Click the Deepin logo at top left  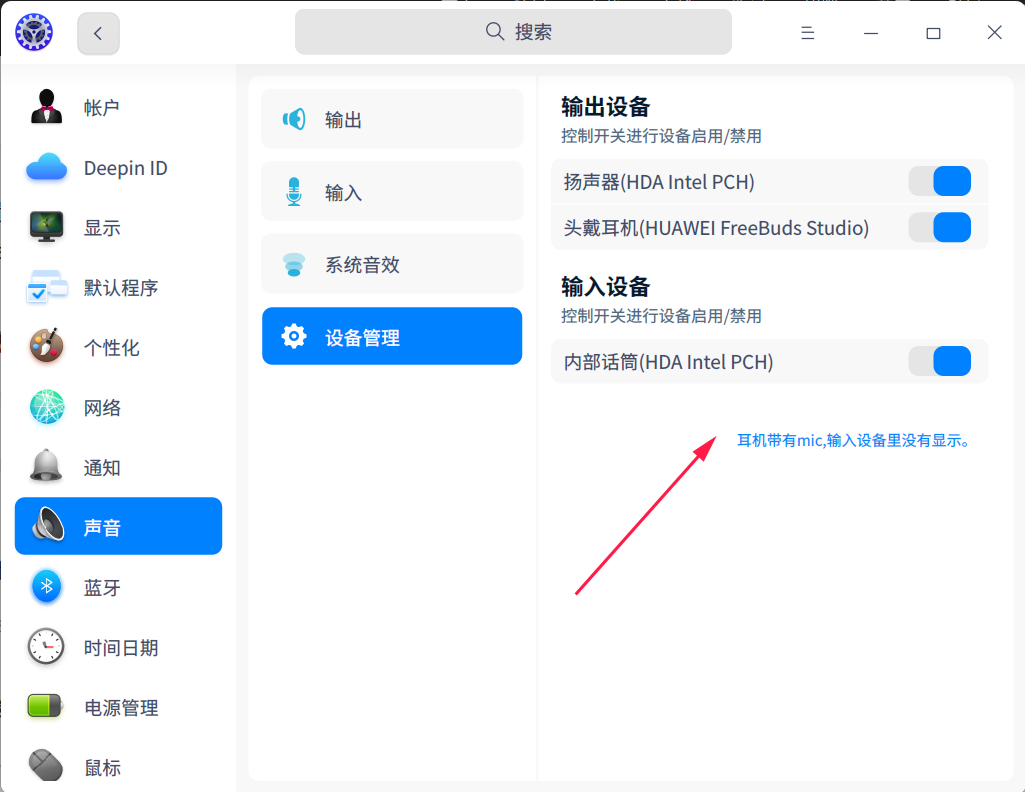pos(33,31)
